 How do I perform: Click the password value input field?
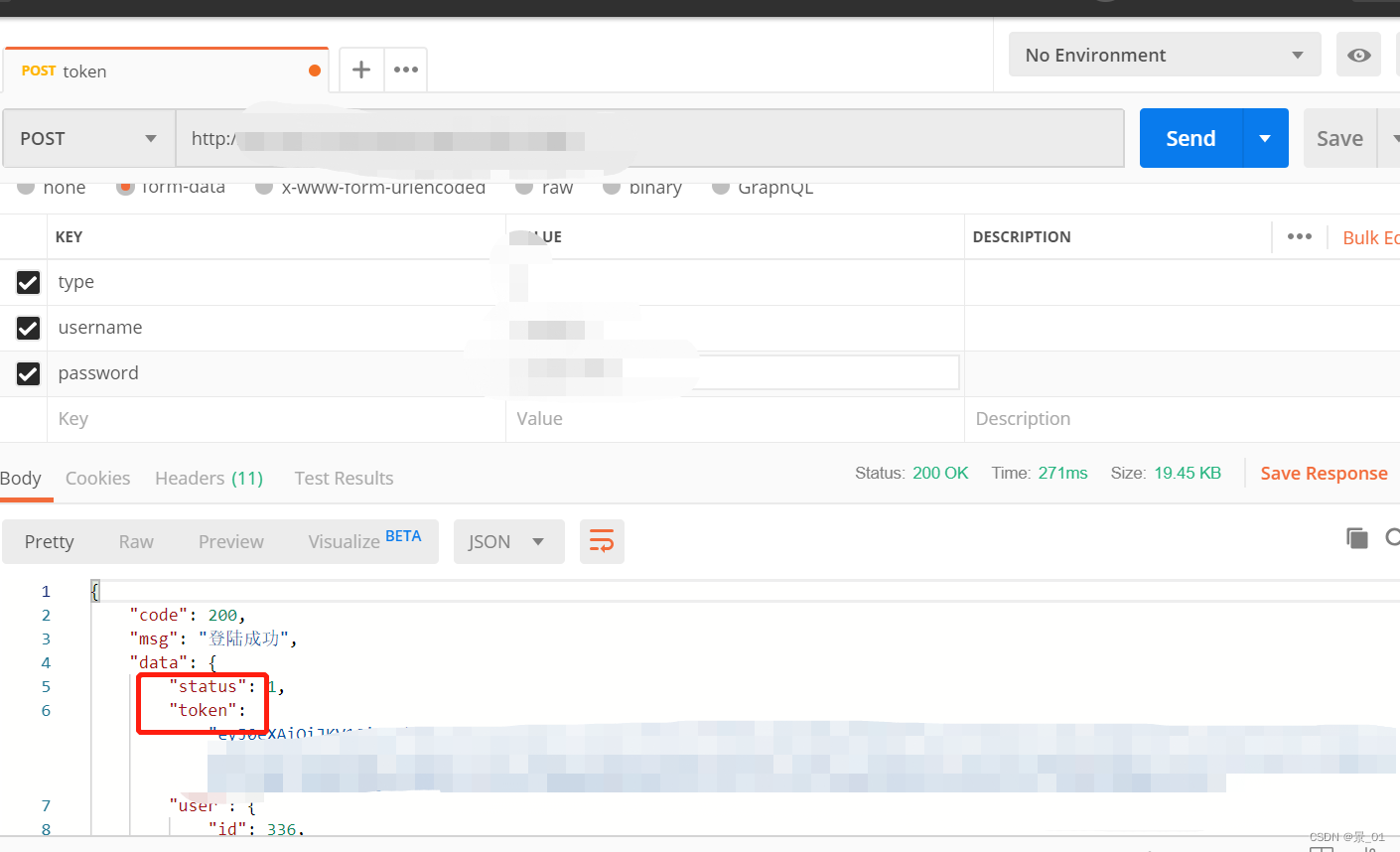click(x=735, y=373)
